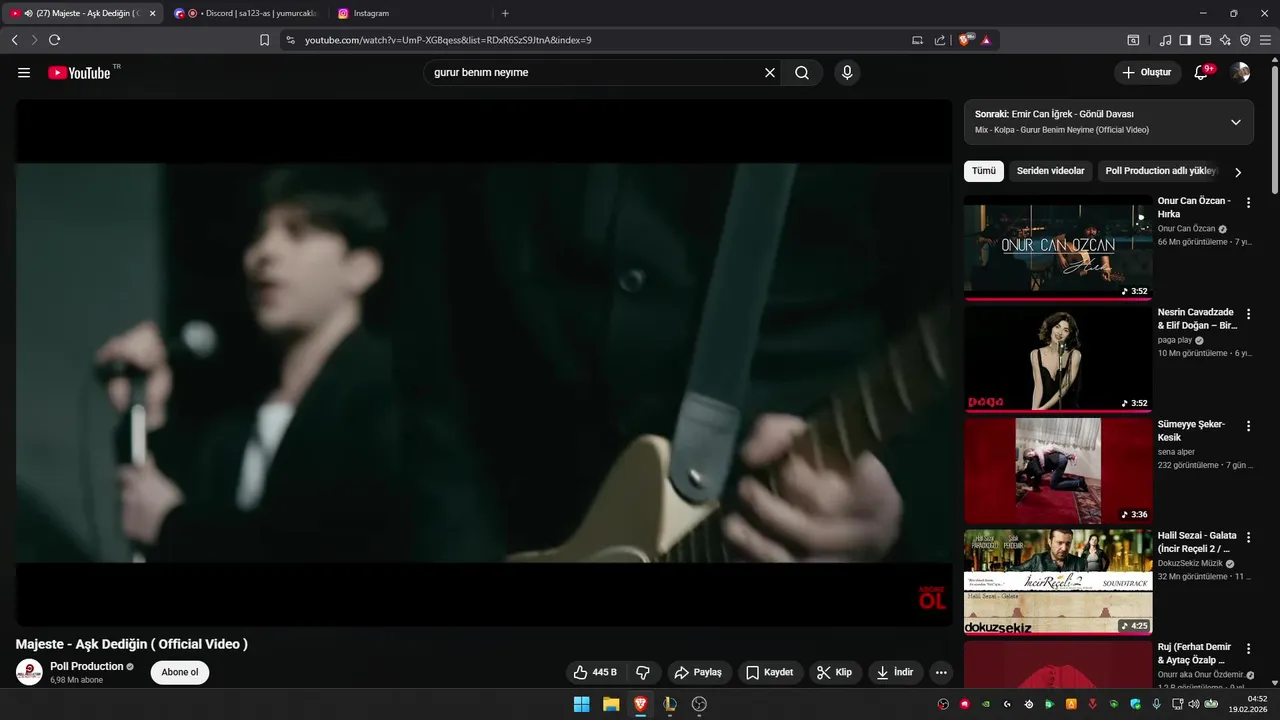This screenshot has height=720, width=1280.
Task: Open Sümeyye Şeker Kesik thumbnail
Action: click(x=1058, y=471)
